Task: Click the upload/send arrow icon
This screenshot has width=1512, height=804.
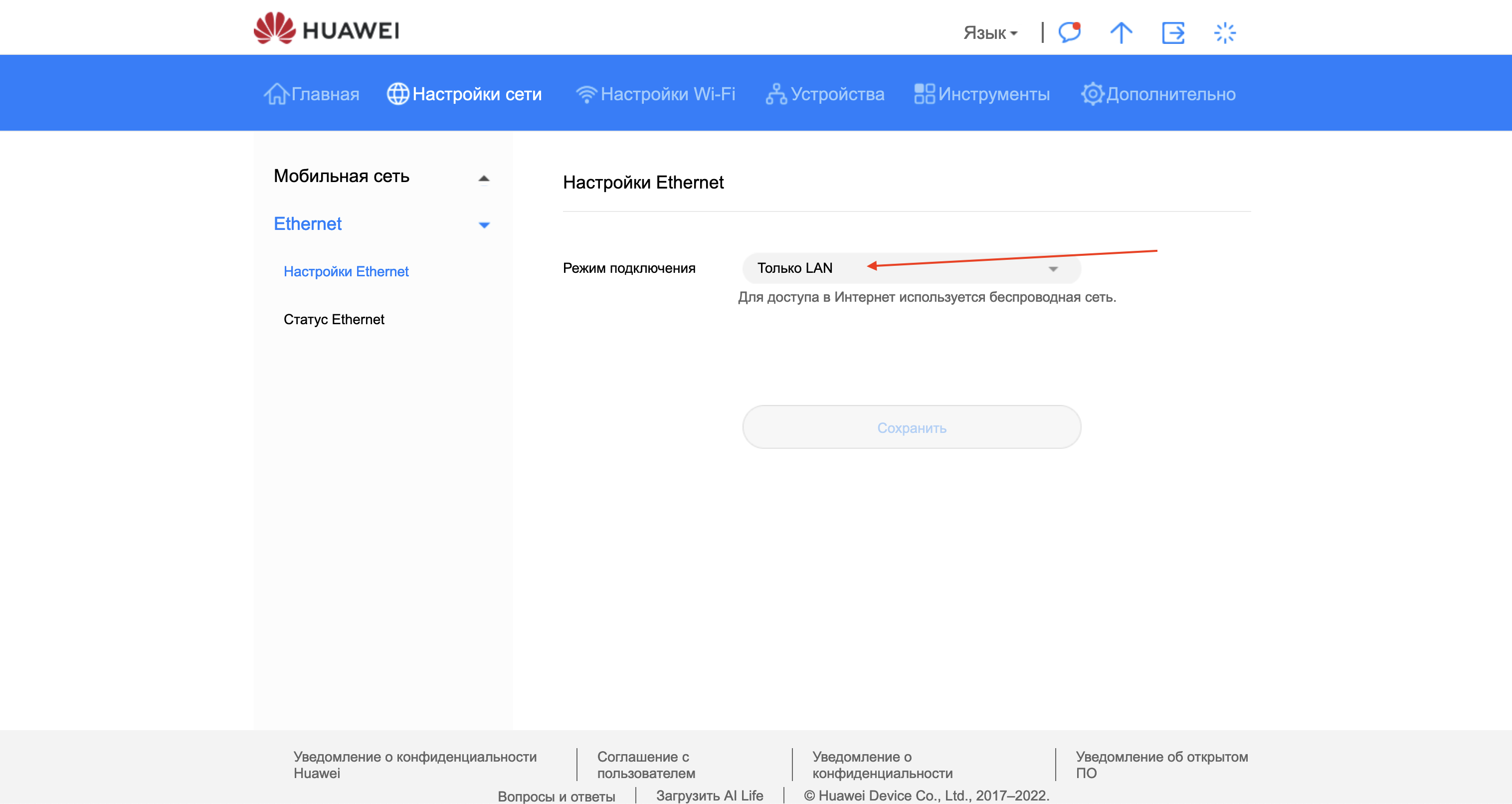Action: [x=1121, y=30]
